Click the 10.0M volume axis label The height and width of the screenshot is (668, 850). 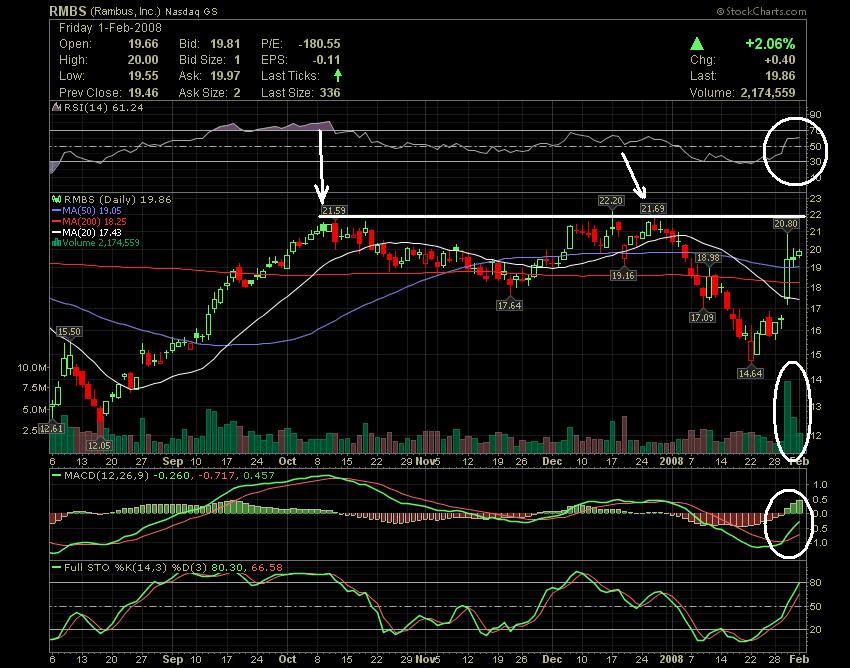point(32,368)
